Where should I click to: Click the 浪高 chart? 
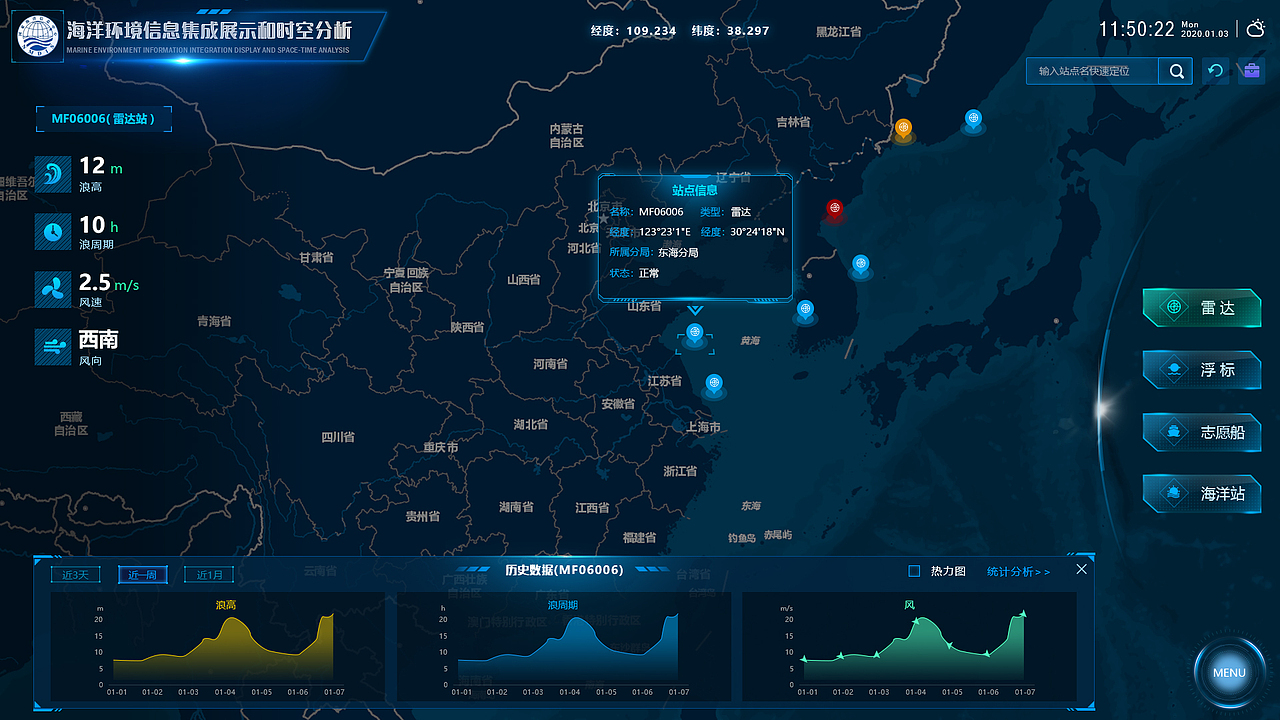coord(218,647)
